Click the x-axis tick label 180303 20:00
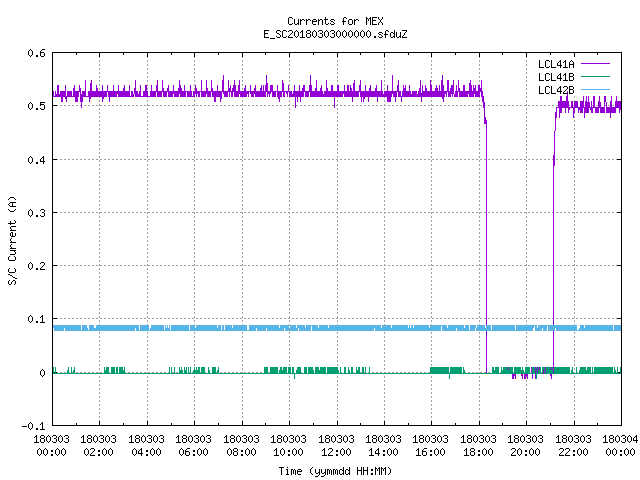 [525, 446]
